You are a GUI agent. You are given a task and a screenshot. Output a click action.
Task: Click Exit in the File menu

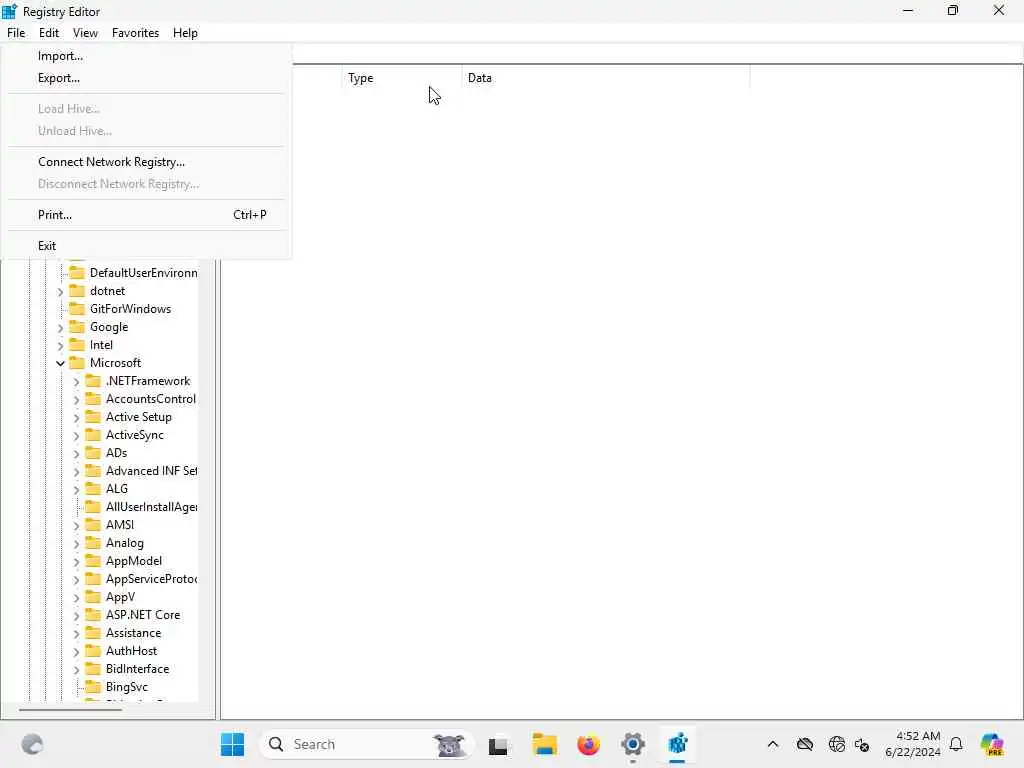tap(146, 246)
